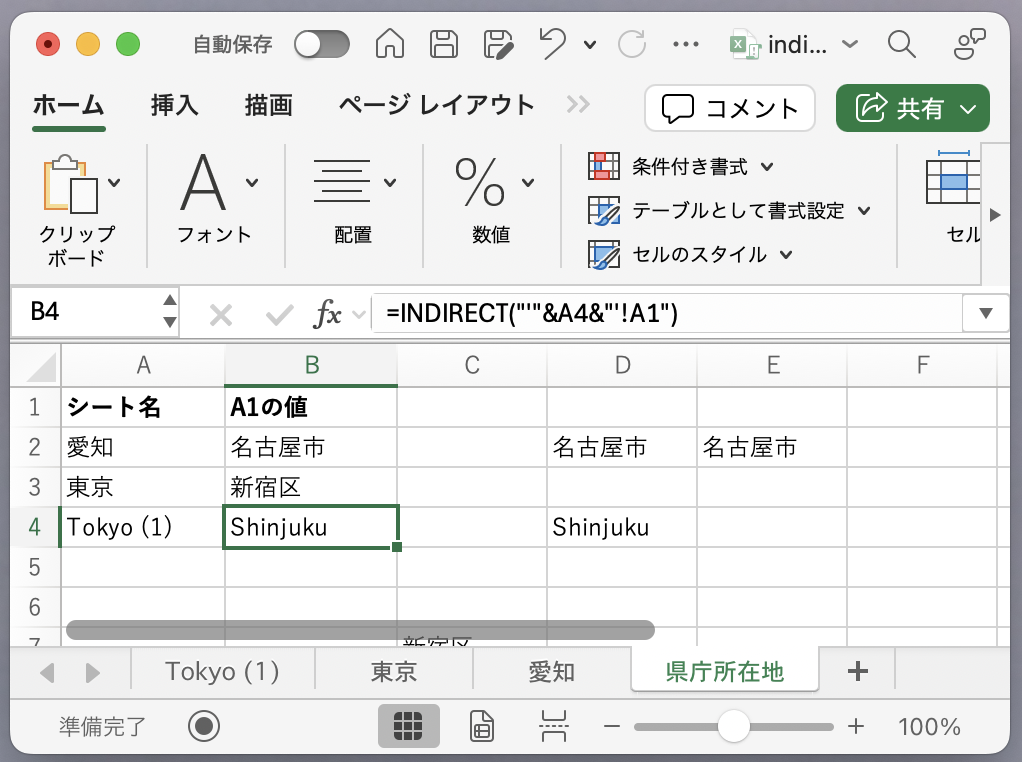This screenshot has height=762, width=1022.
Task: Select cell D4 containing Shinjuku
Action: (622, 527)
